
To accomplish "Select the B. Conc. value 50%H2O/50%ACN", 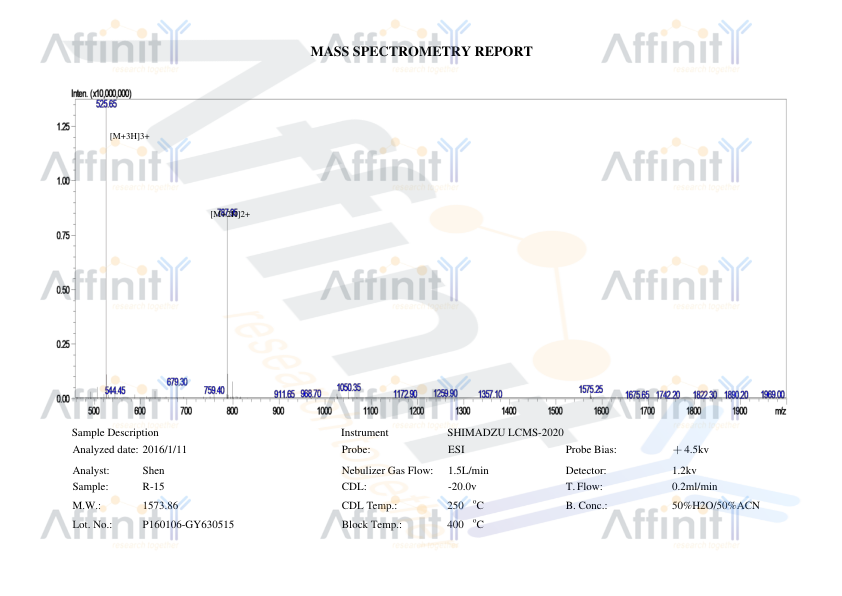I will [x=716, y=506].
